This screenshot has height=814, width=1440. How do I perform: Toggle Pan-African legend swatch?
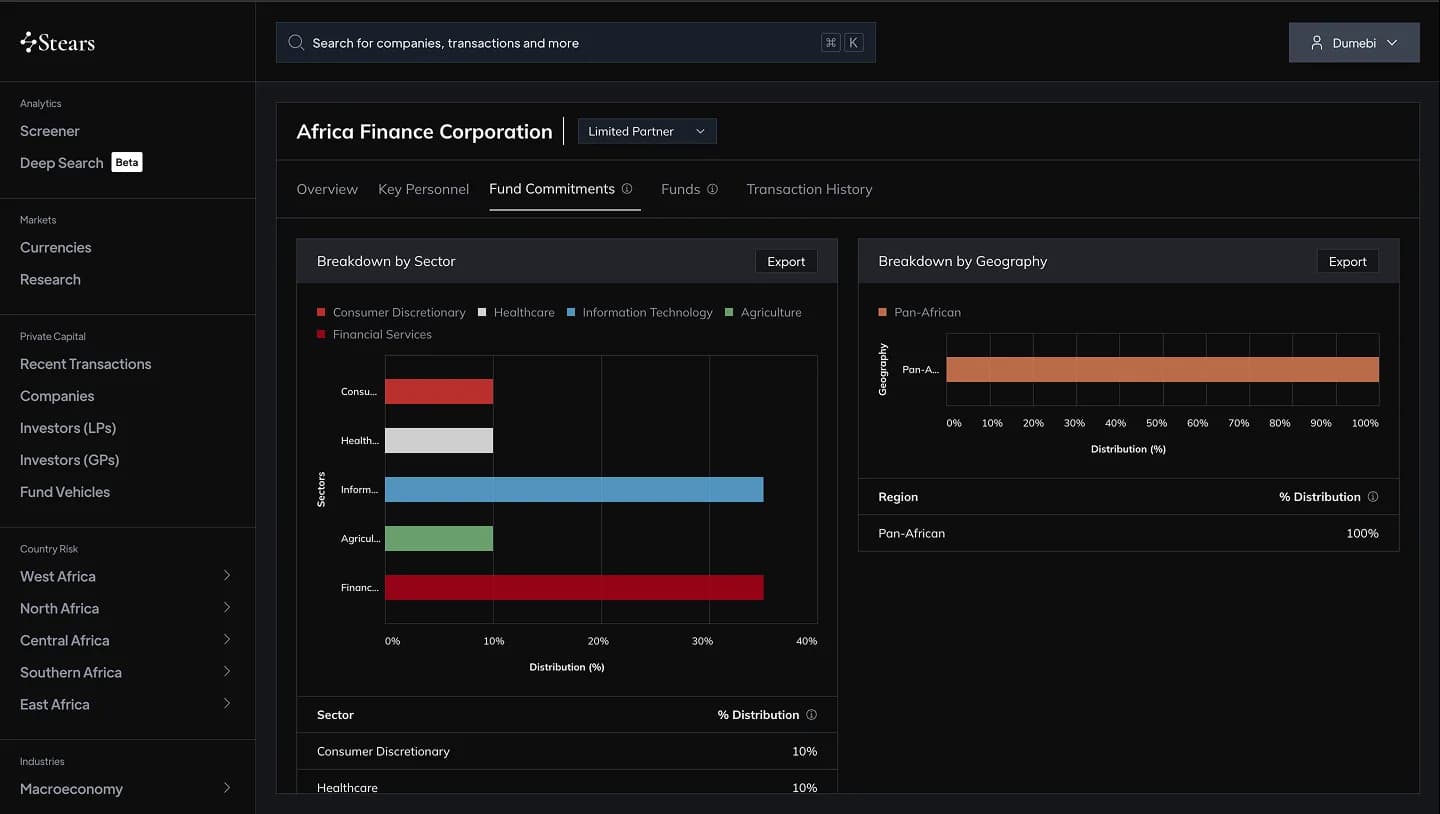[883, 312]
